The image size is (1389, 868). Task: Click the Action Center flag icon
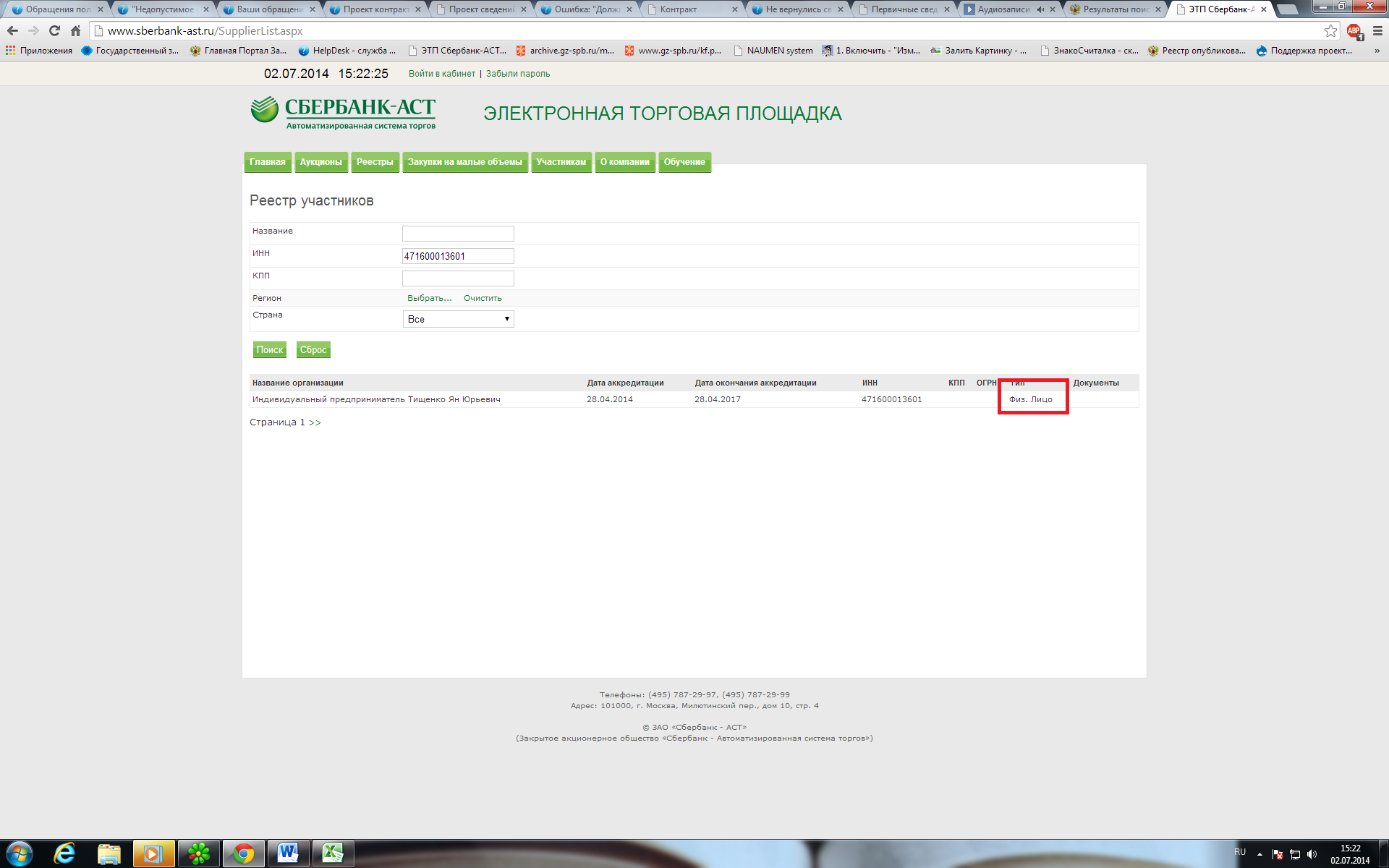tap(1278, 854)
